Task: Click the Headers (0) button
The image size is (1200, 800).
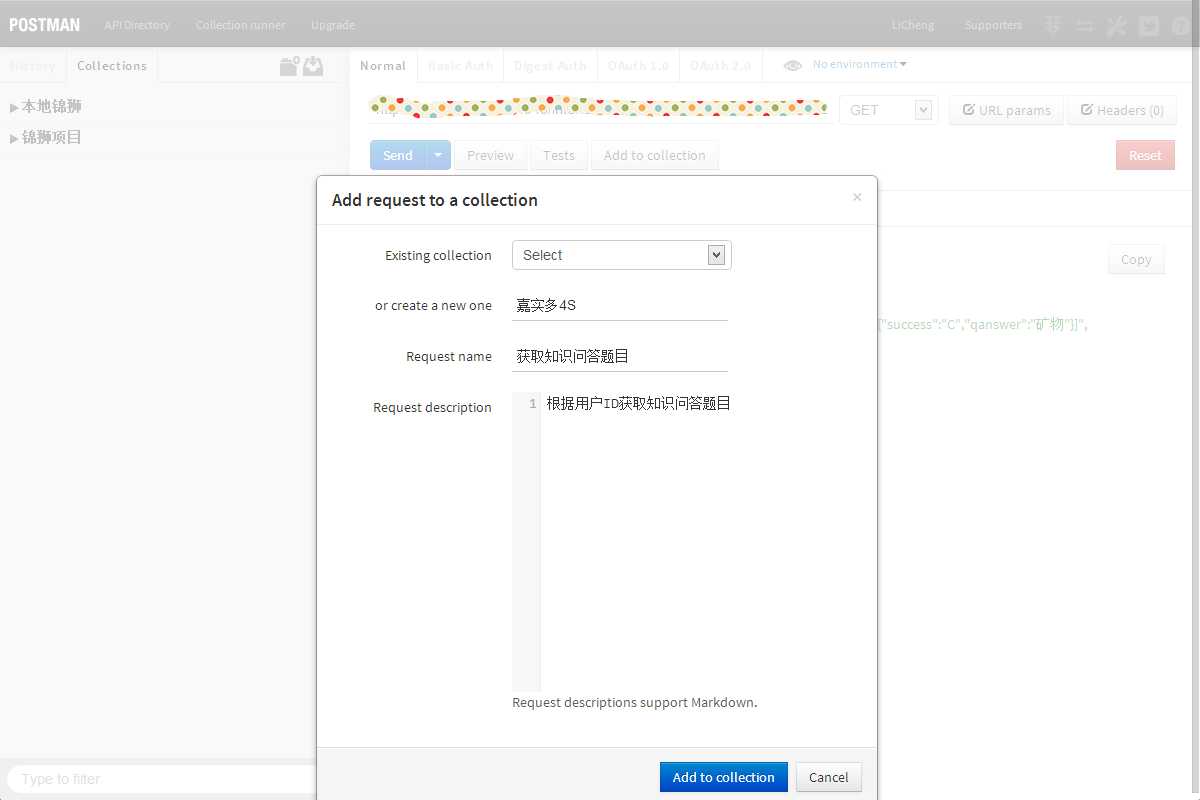Action: point(1122,110)
